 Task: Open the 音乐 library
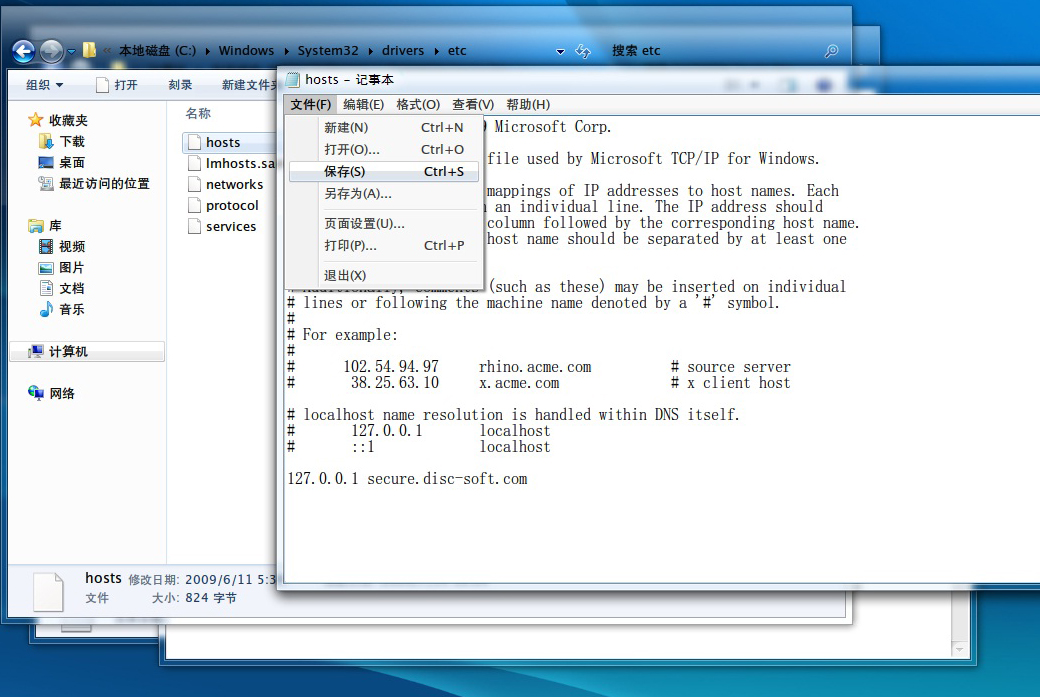[62, 310]
